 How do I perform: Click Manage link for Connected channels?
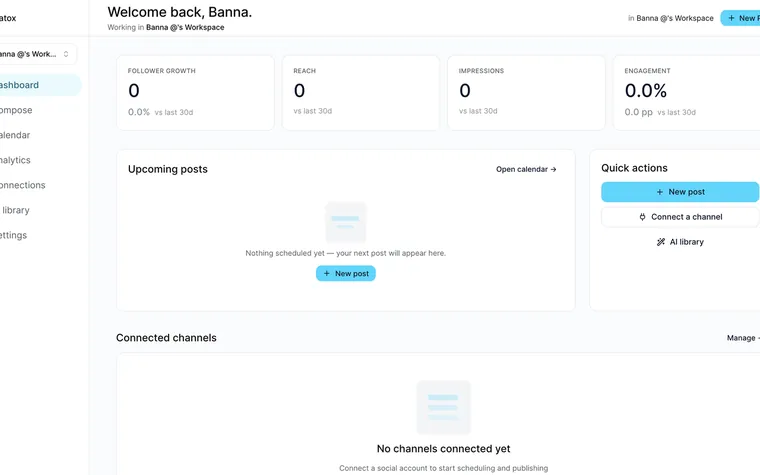(x=743, y=338)
